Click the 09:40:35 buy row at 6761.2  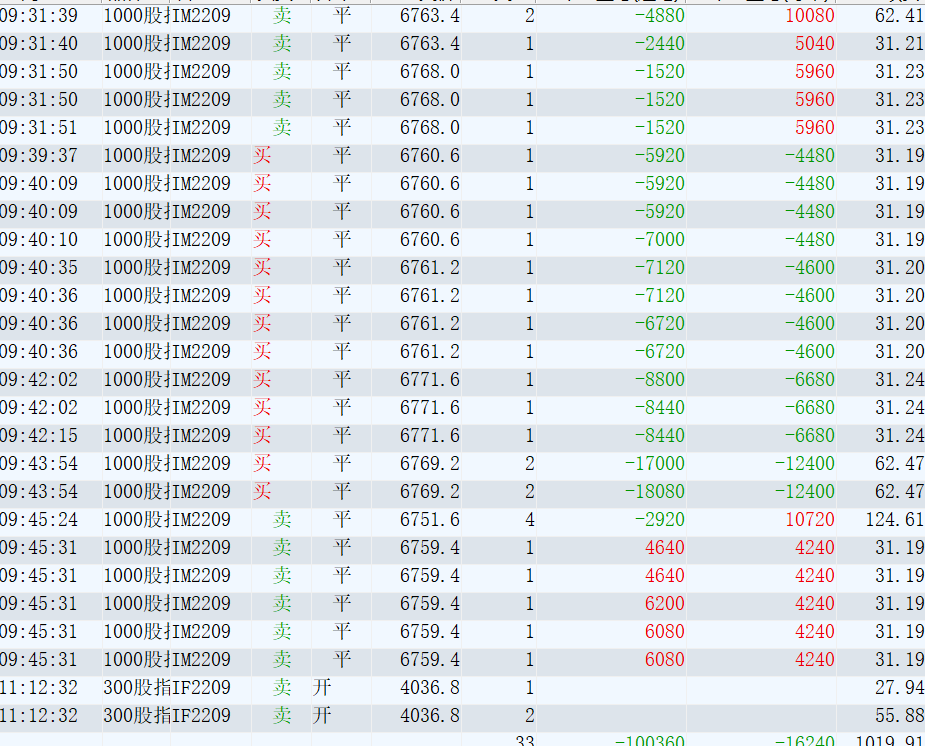462,268
